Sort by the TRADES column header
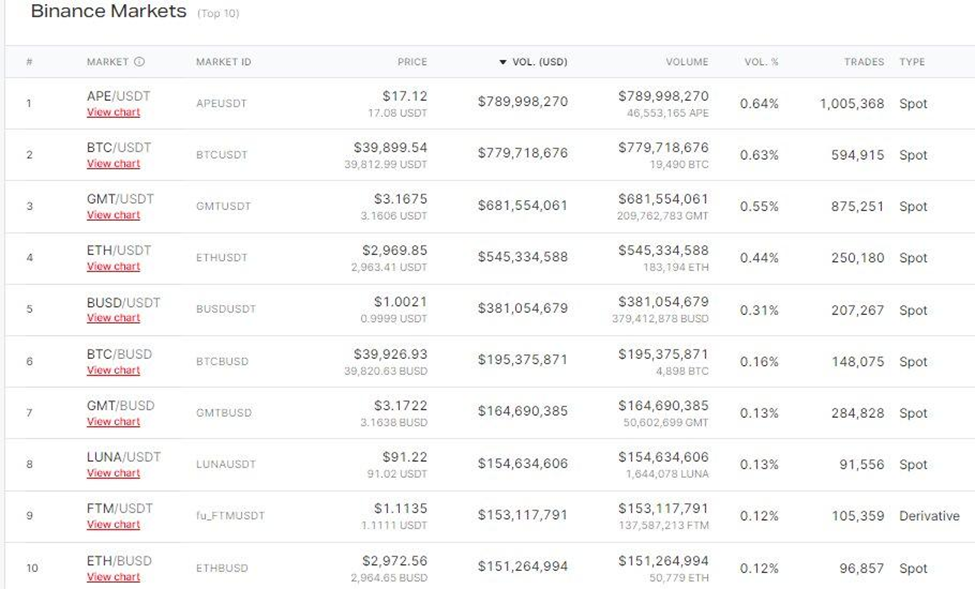 coord(864,62)
